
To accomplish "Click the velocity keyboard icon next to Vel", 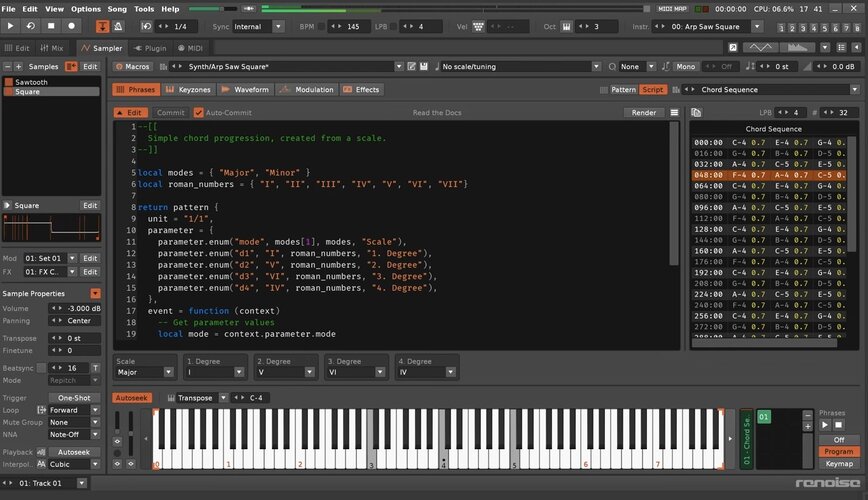I will [x=478, y=27].
